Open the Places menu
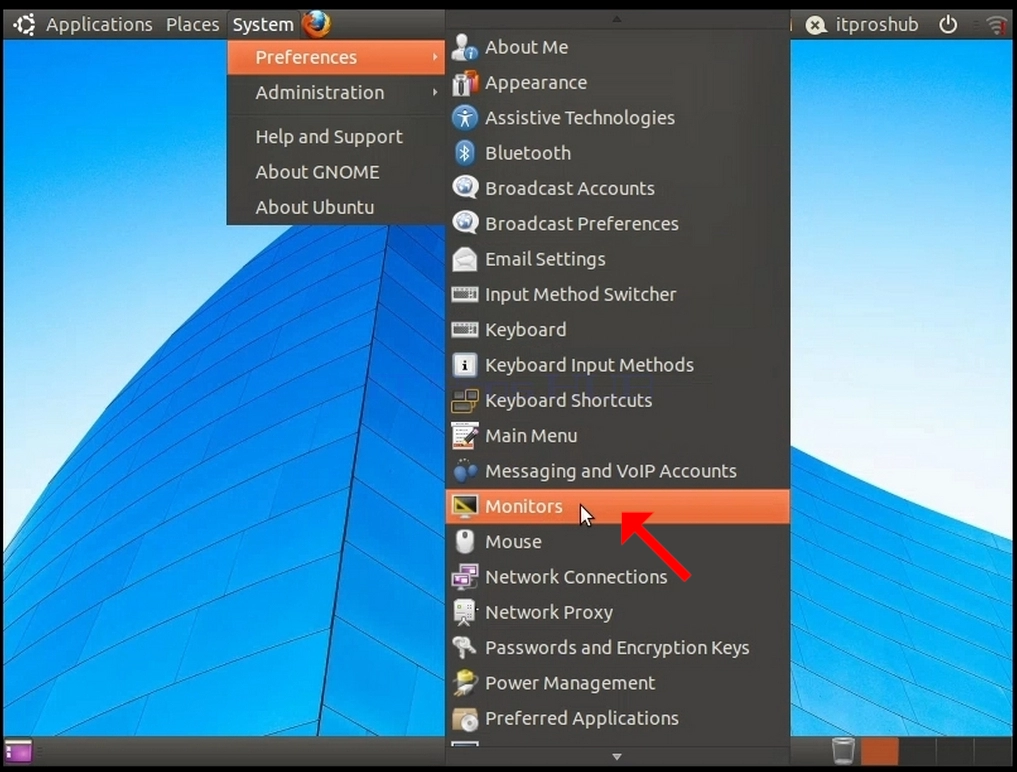The width and height of the screenshot is (1017, 772). [x=192, y=25]
